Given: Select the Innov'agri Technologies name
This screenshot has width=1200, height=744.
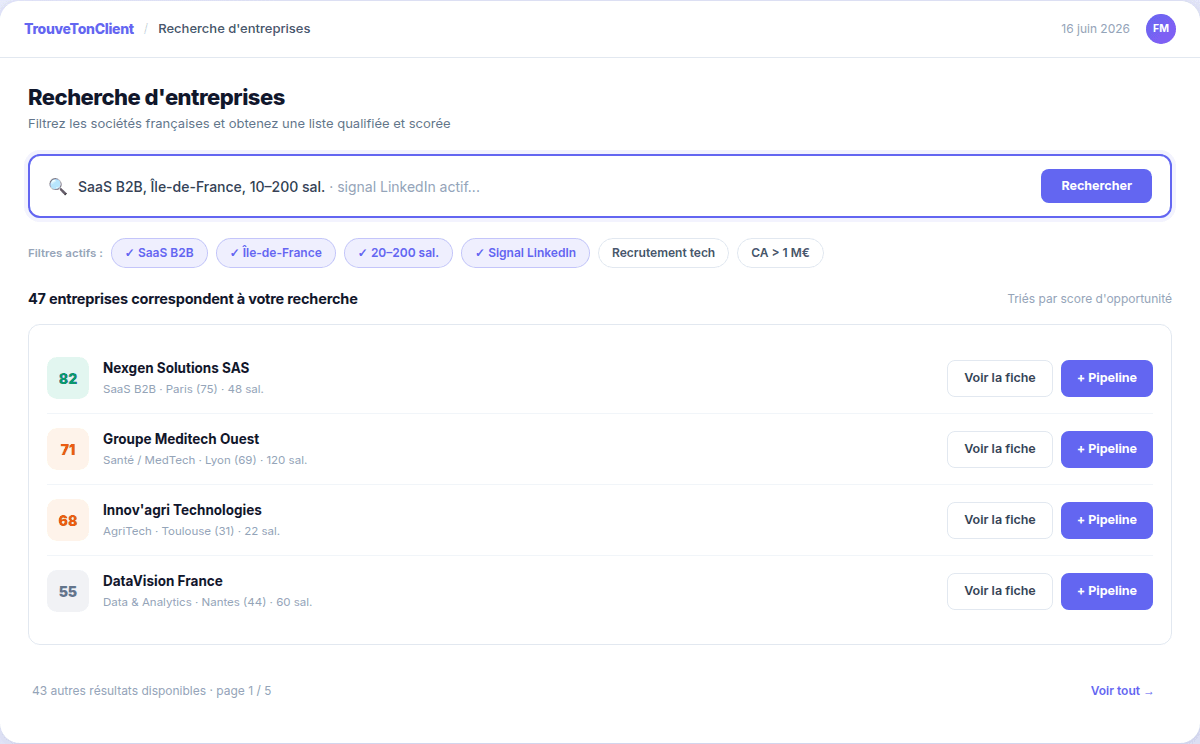Looking at the screenshot, I should tap(182, 510).
